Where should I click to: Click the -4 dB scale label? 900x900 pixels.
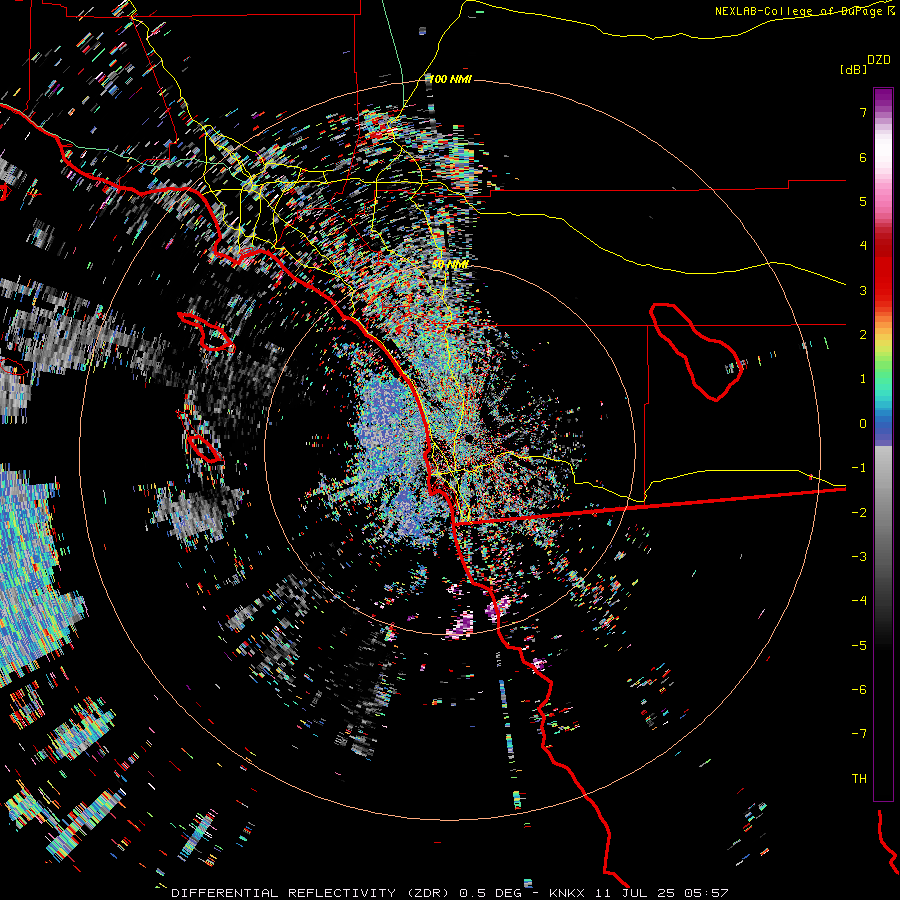point(859,601)
